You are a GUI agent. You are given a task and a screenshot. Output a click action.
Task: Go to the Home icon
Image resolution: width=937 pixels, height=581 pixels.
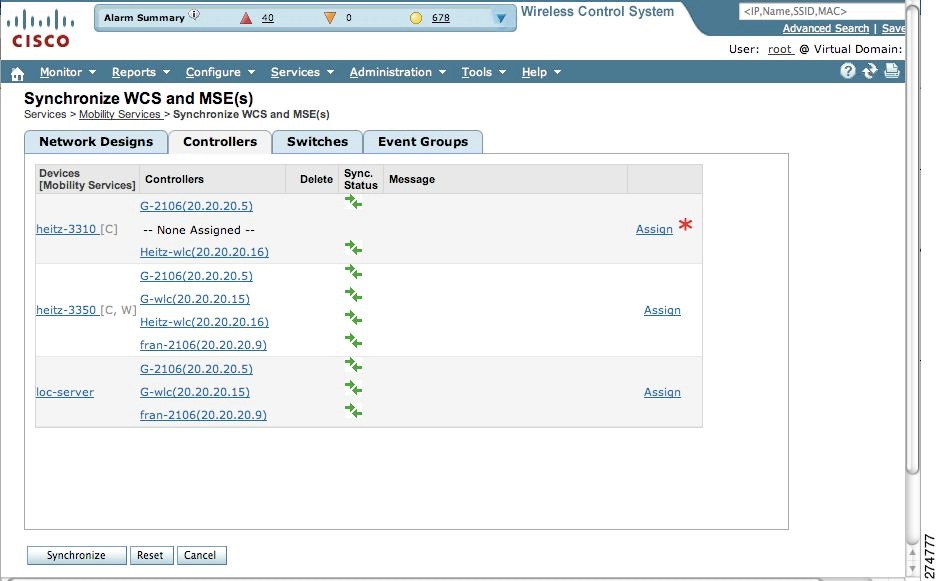pos(17,73)
